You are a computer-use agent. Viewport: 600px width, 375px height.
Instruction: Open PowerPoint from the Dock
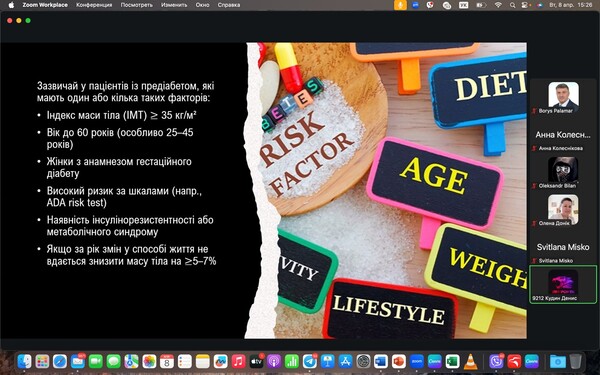(x=399, y=361)
